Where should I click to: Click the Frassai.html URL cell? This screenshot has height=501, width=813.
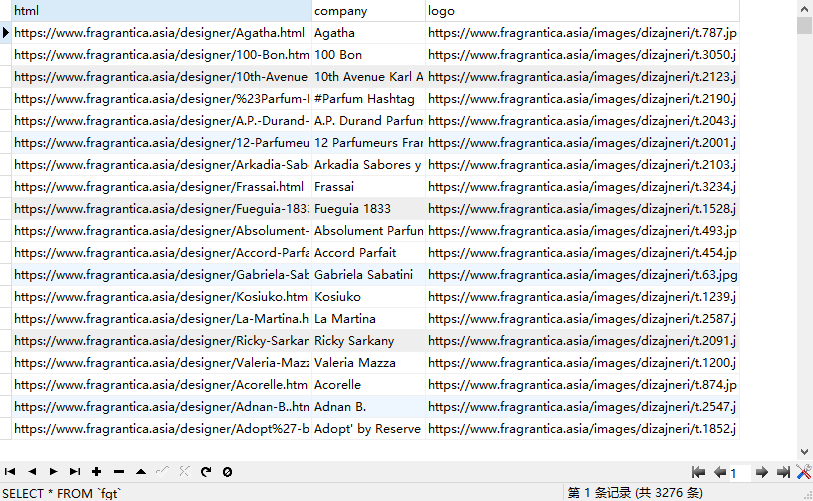pos(161,187)
